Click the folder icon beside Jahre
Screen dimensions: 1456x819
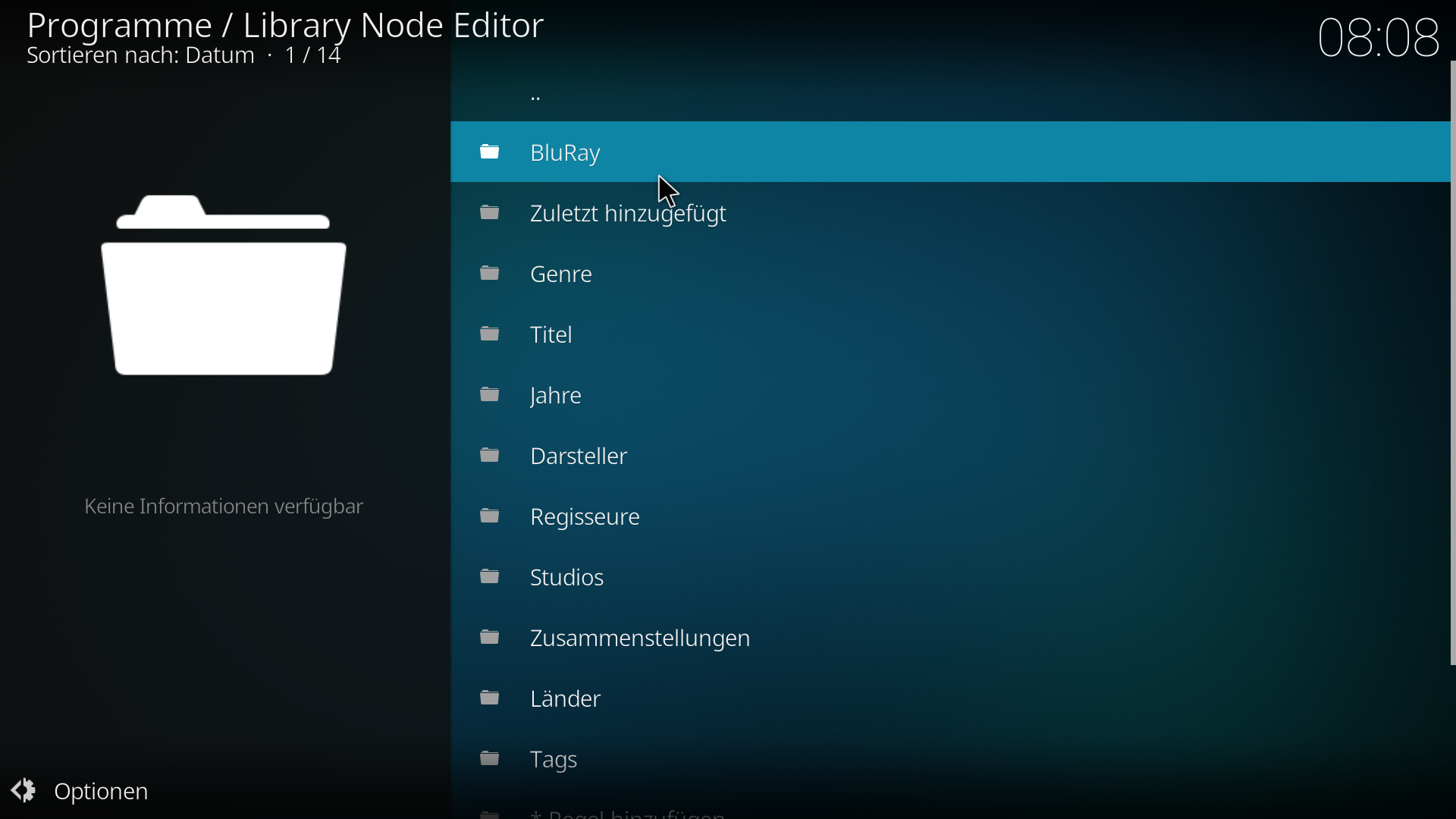(x=491, y=395)
